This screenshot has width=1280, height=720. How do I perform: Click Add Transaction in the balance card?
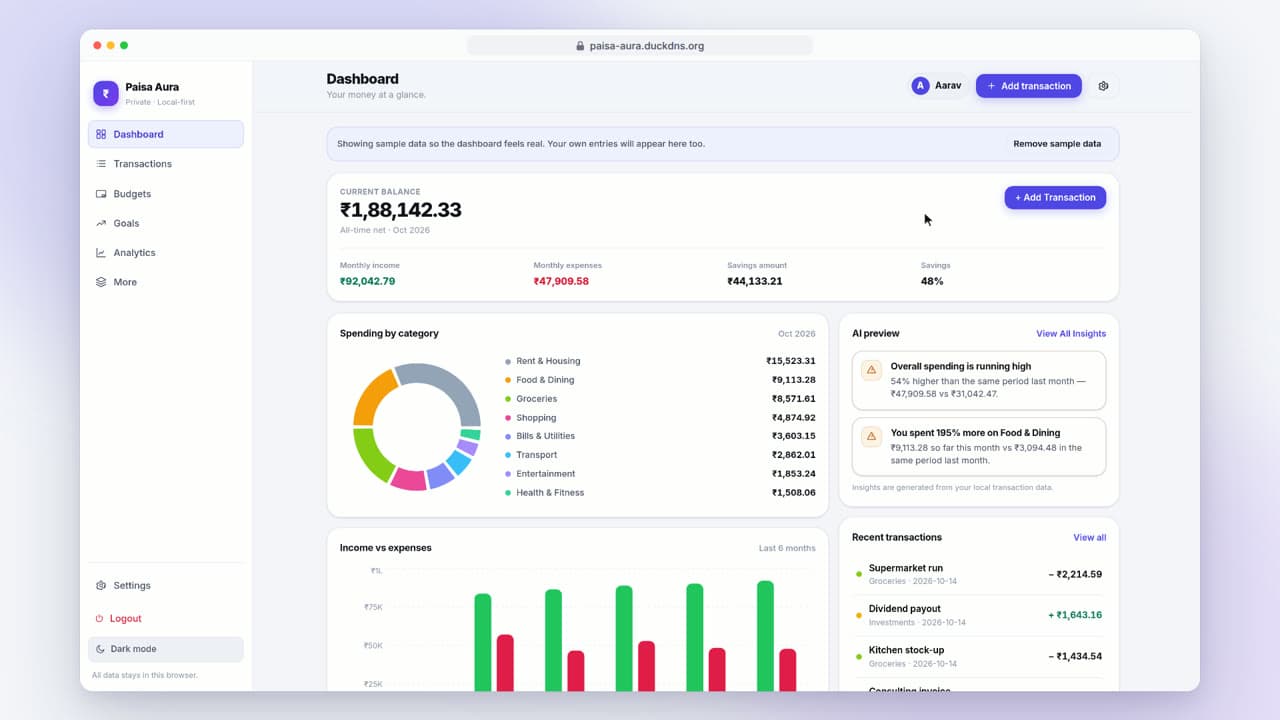pyautogui.click(x=1055, y=198)
